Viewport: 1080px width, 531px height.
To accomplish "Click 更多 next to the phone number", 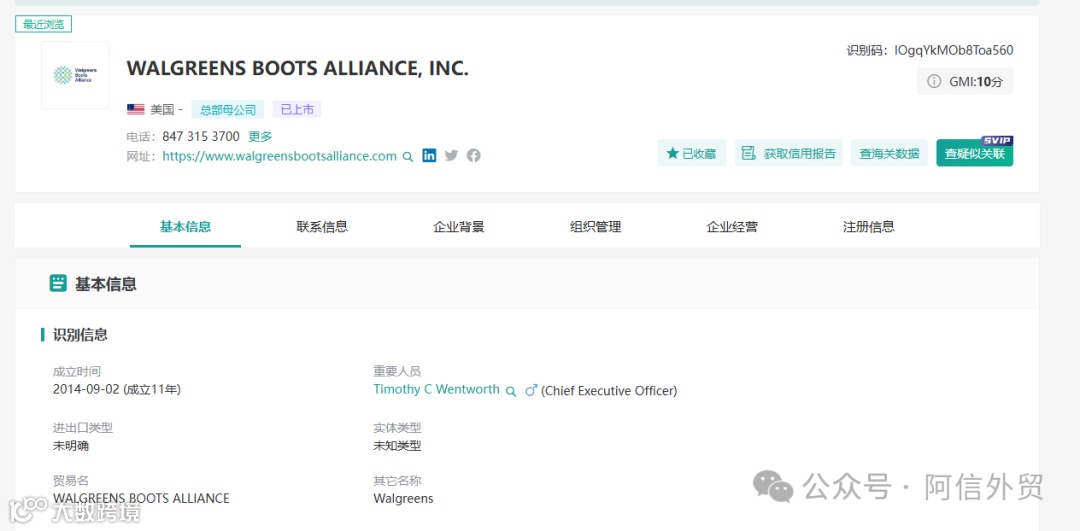I will [260, 136].
